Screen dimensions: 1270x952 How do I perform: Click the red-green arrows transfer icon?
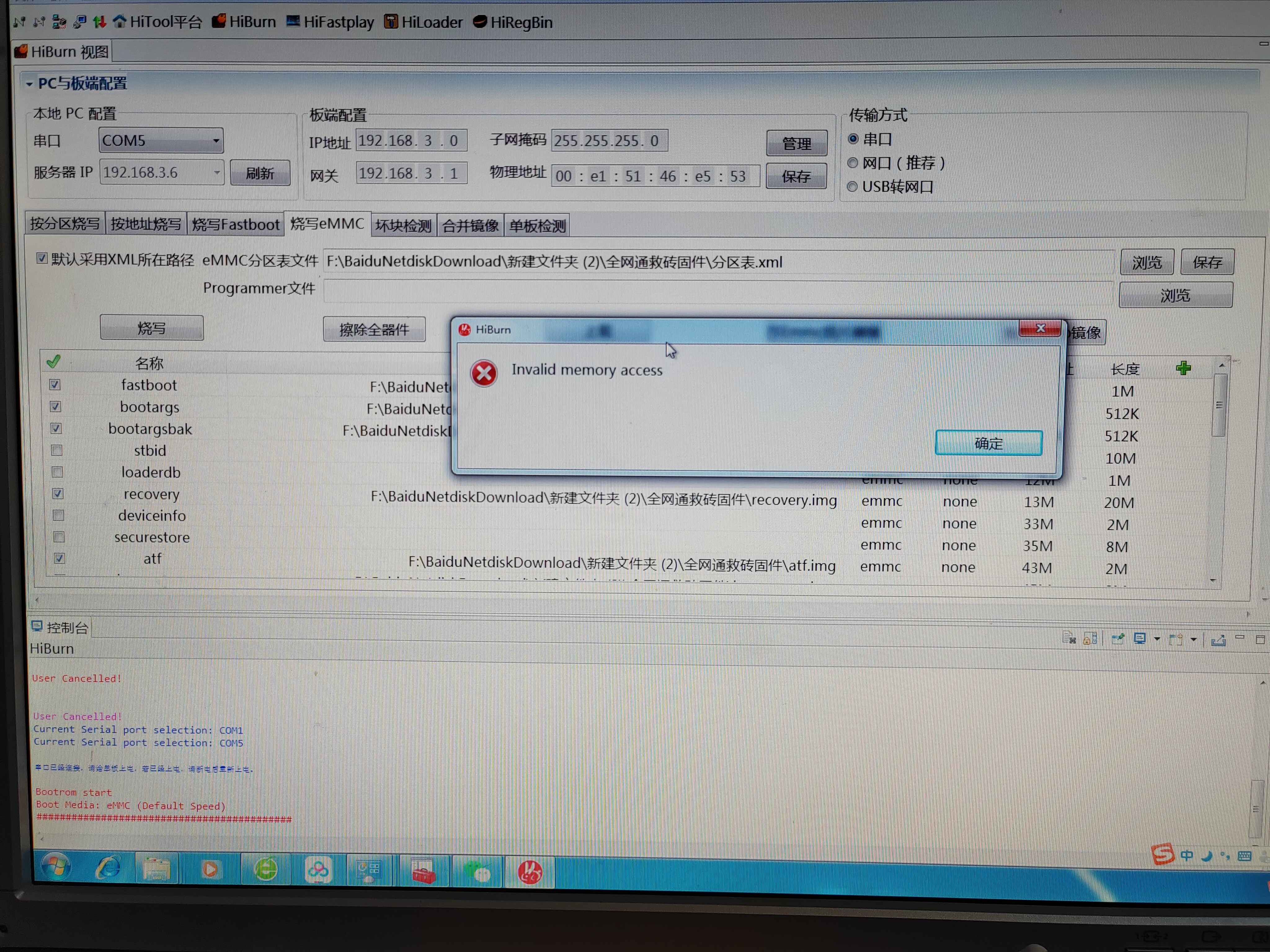(x=99, y=22)
